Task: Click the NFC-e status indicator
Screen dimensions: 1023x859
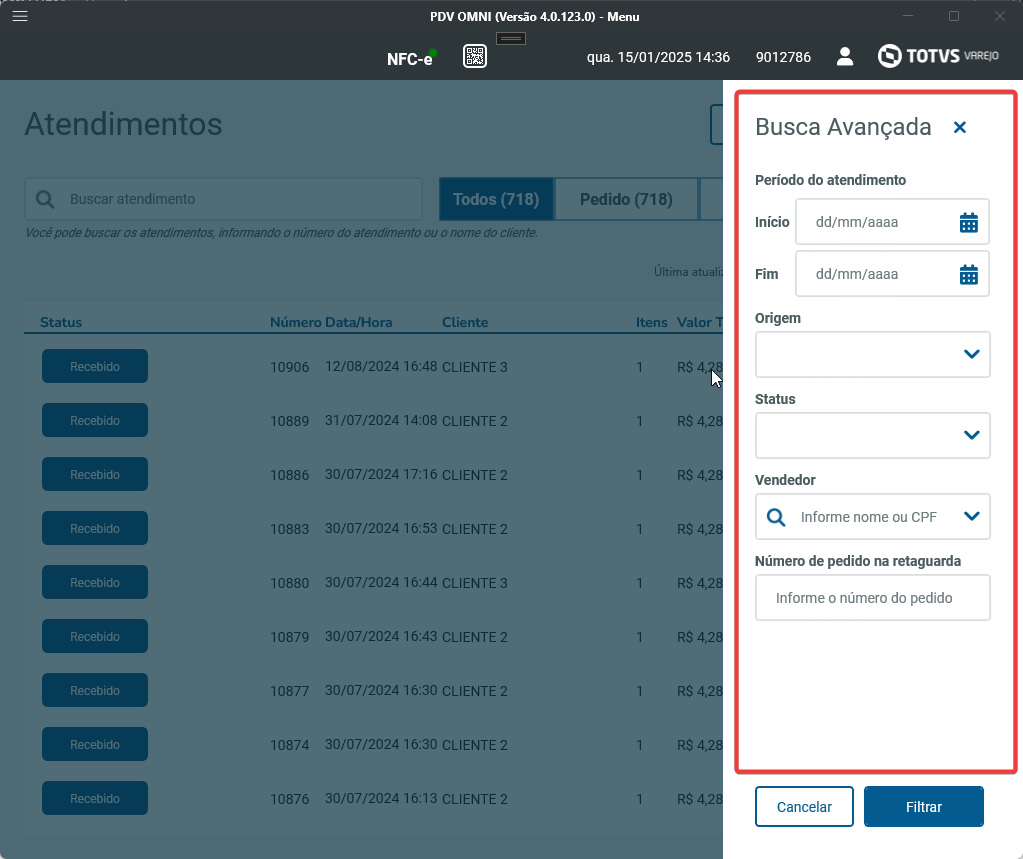Action: tap(411, 59)
